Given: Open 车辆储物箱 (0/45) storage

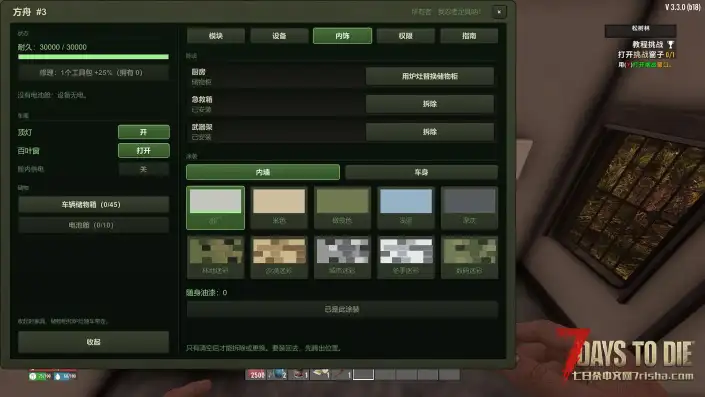Looking at the screenshot, I should tap(94, 205).
